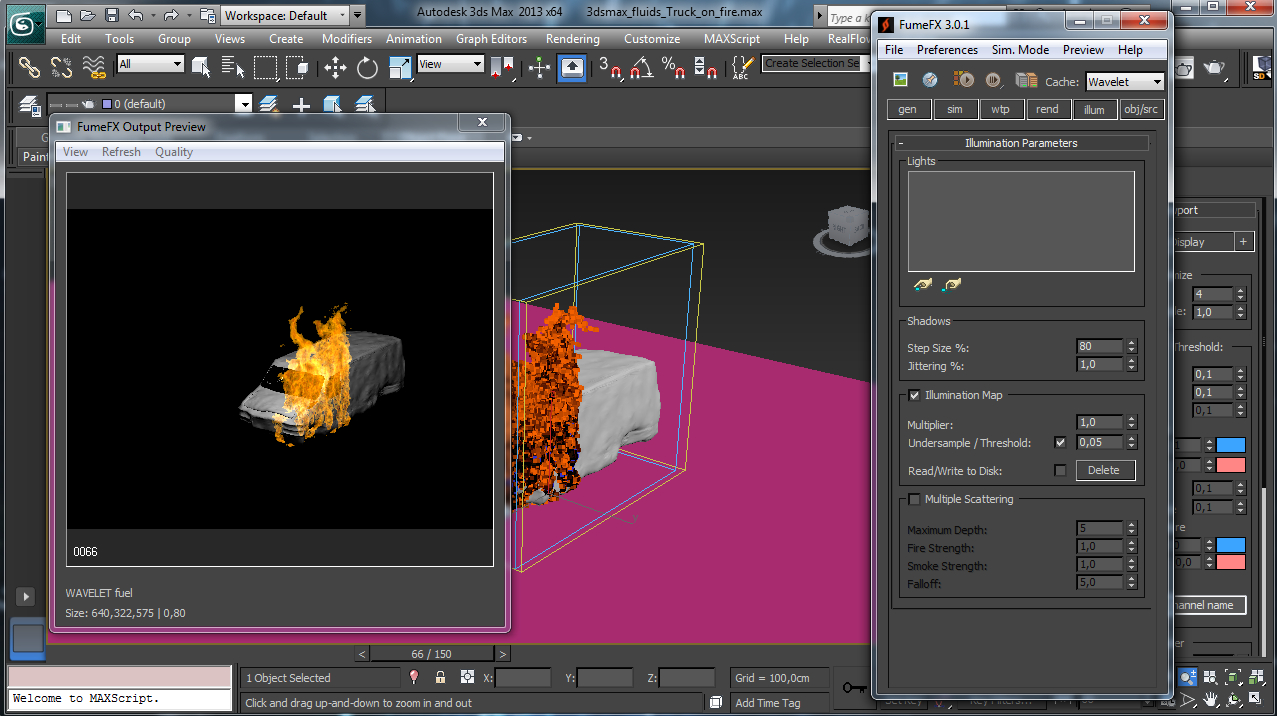
Task: Open the Modifiers menu
Action: coord(346,39)
